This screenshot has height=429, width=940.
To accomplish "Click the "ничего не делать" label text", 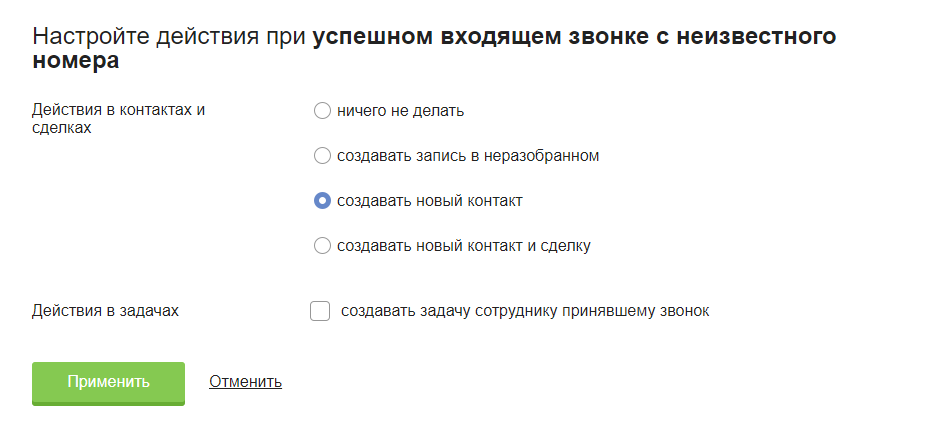I will pos(400,111).
